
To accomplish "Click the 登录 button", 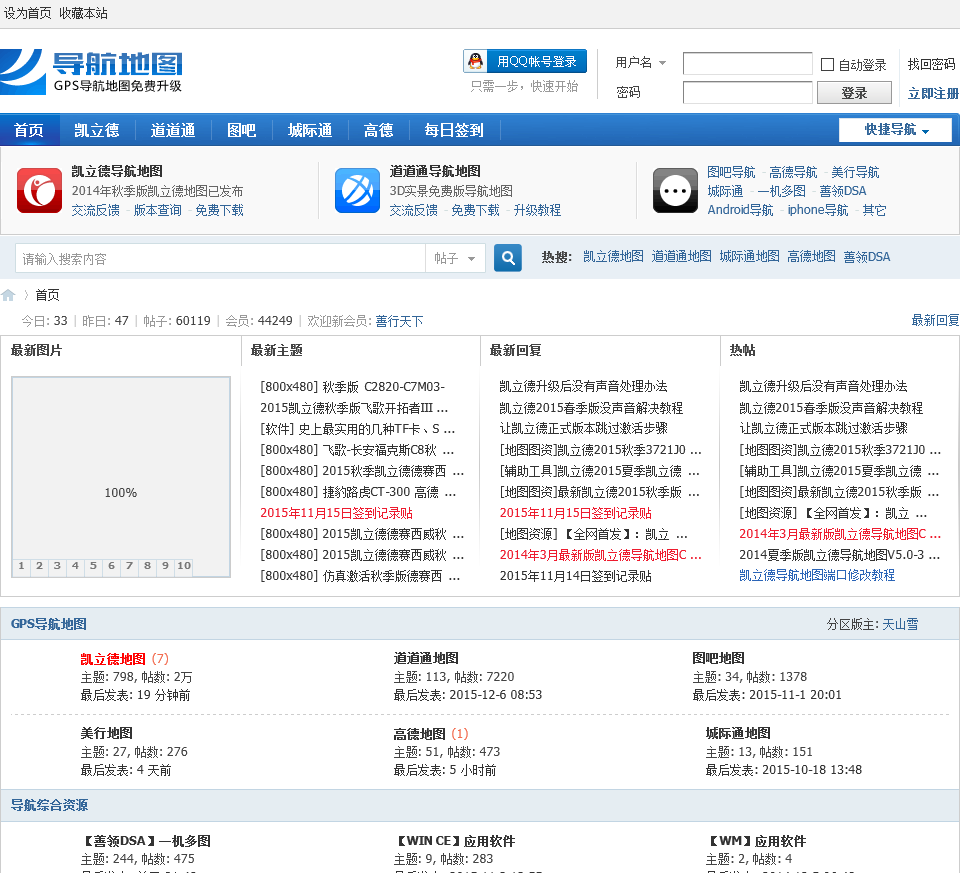I will pyautogui.click(x=854, y=93).
